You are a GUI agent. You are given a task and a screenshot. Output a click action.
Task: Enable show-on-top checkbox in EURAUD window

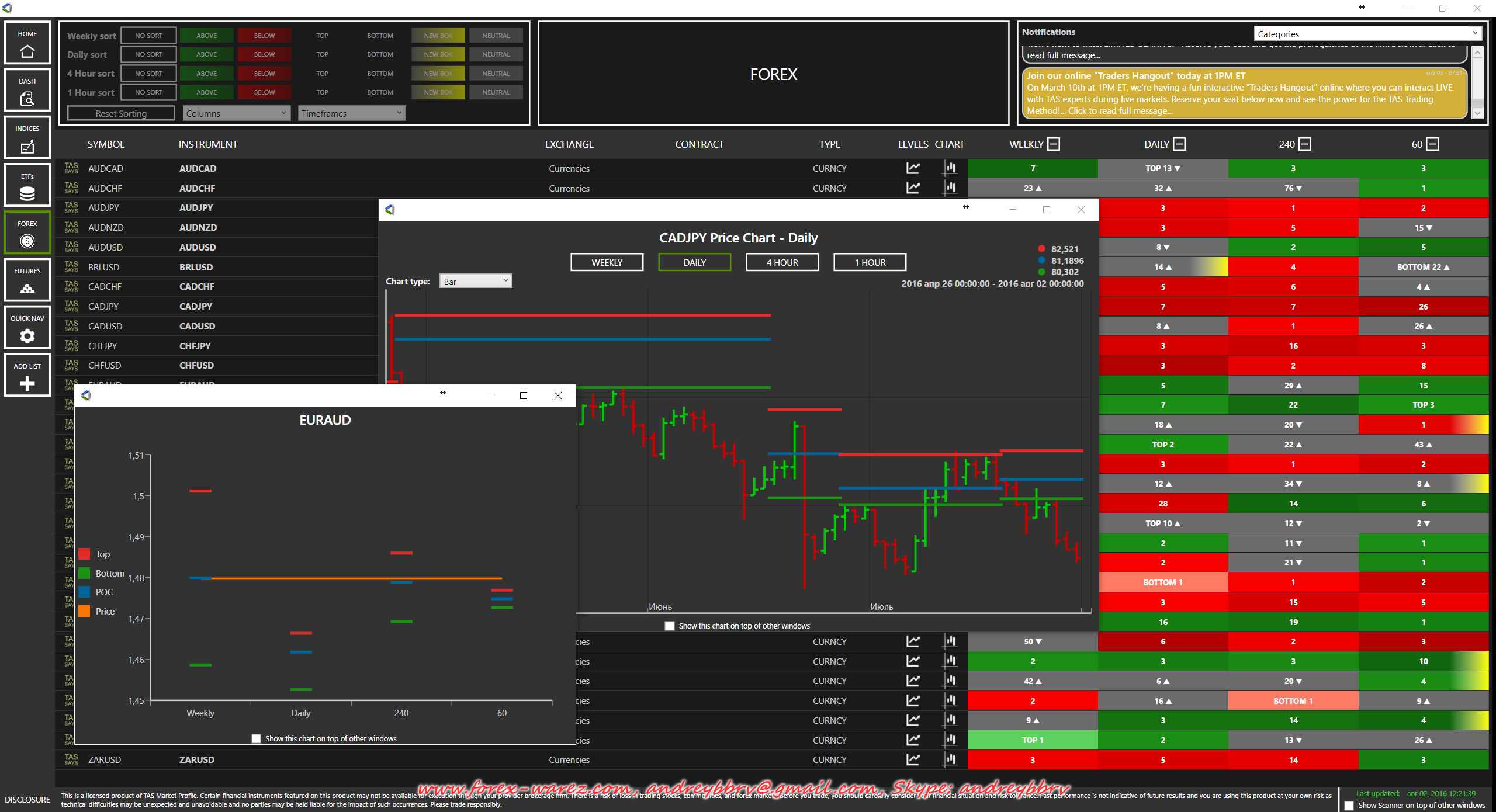256,738
